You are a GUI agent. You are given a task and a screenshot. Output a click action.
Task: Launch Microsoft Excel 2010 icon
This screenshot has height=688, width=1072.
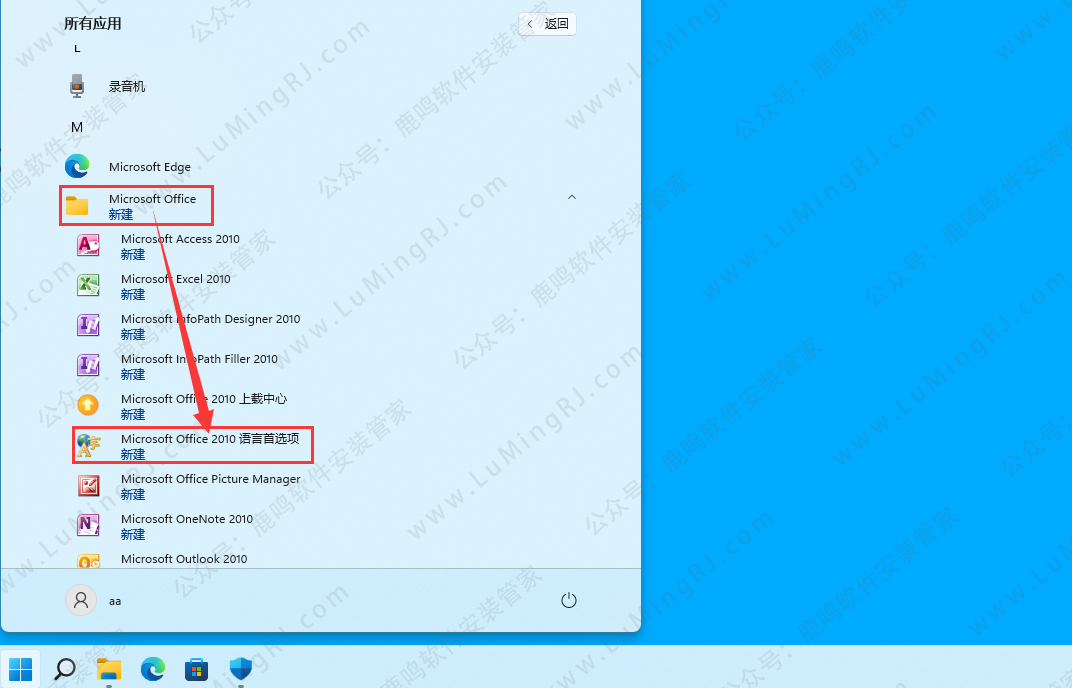pos(89,286)
